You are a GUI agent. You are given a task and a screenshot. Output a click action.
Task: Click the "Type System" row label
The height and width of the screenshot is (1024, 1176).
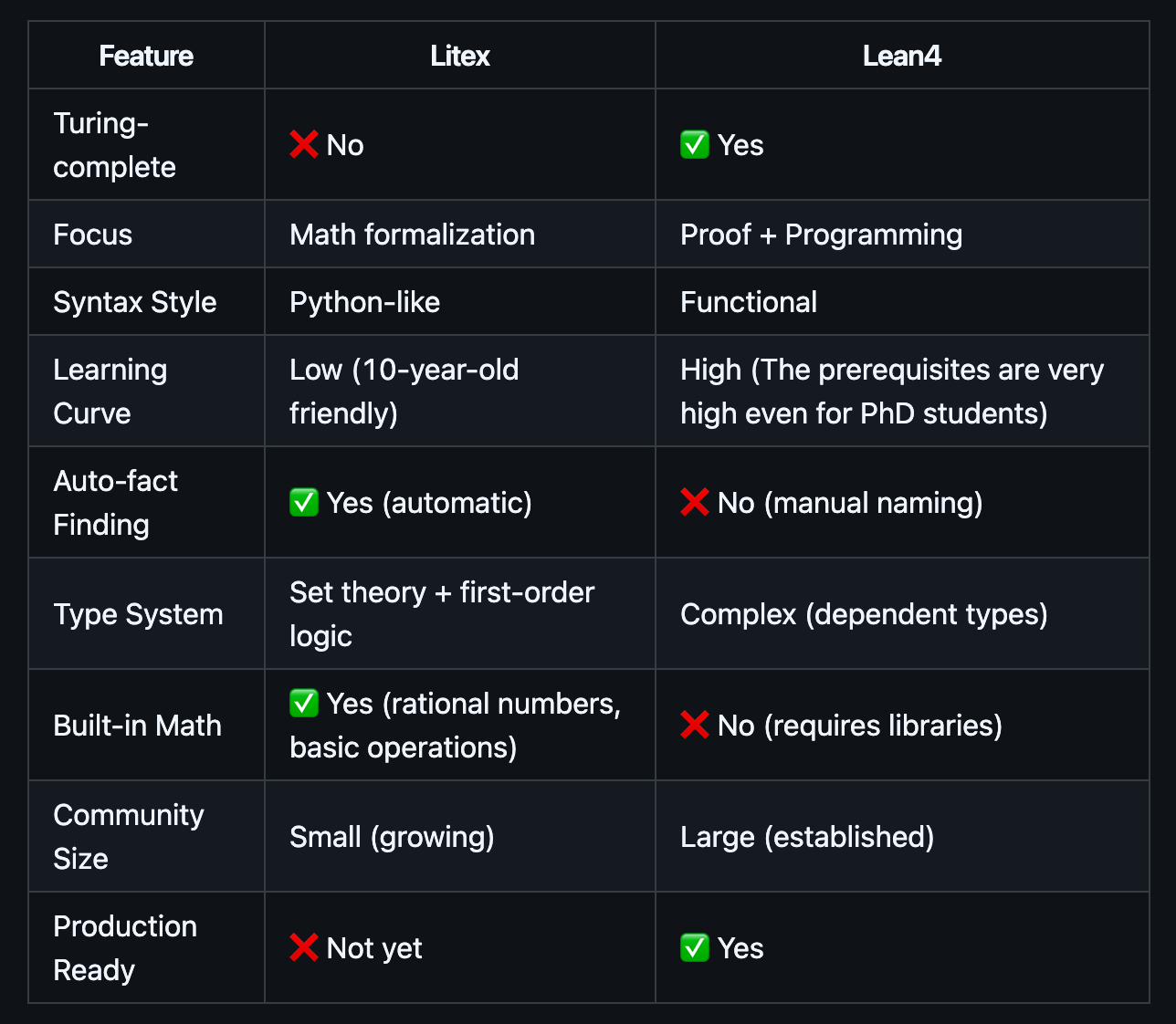coord(138,614)
